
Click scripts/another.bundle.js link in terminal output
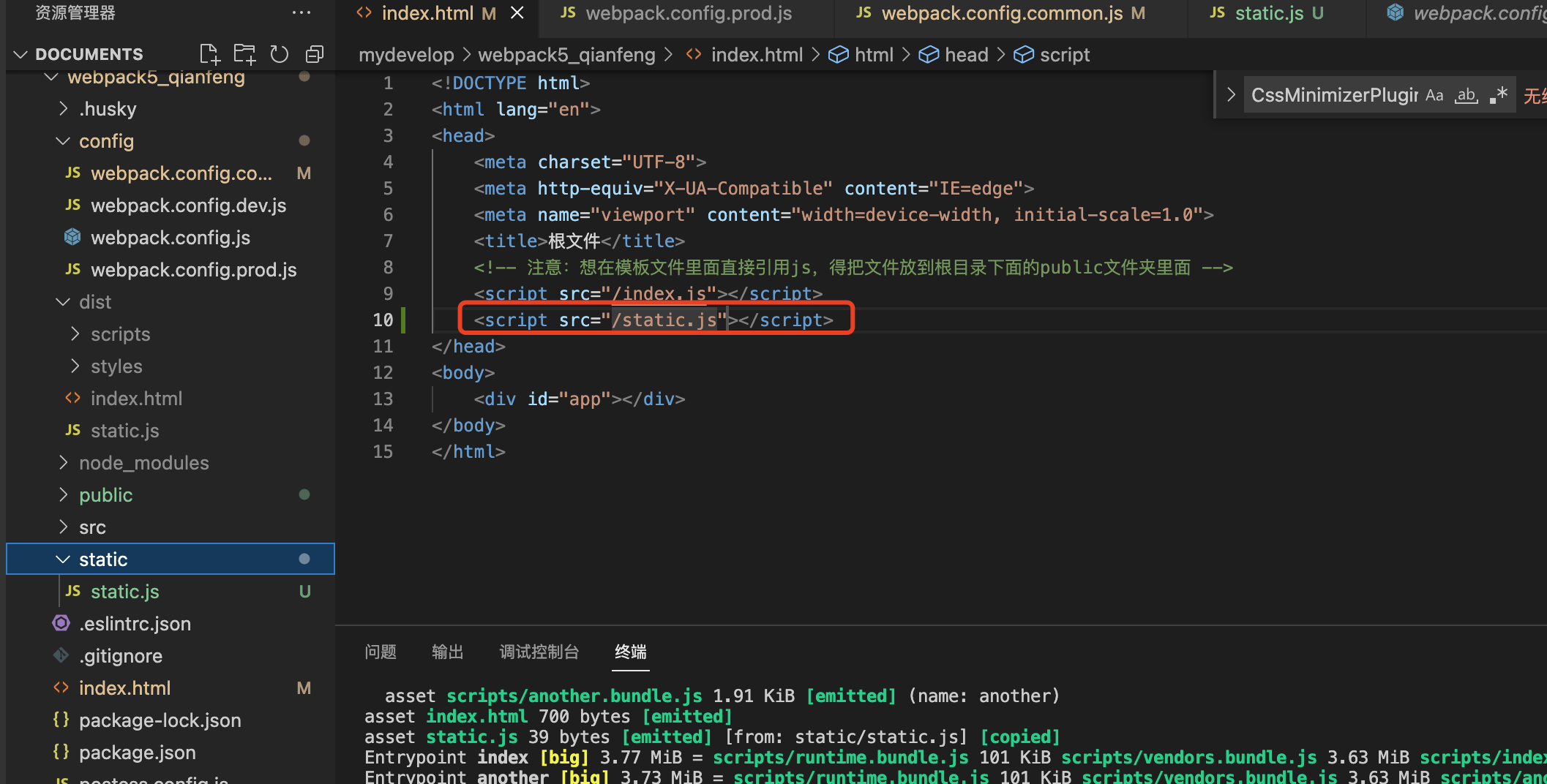click(x=574, y=696)
